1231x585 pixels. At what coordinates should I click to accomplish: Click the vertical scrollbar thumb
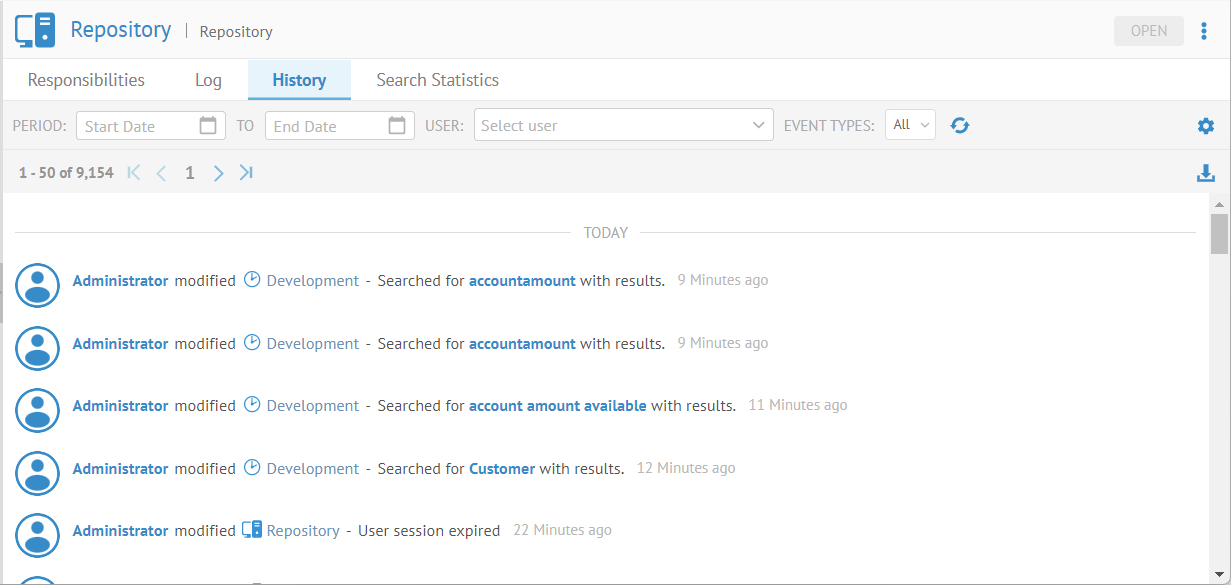1219,234
